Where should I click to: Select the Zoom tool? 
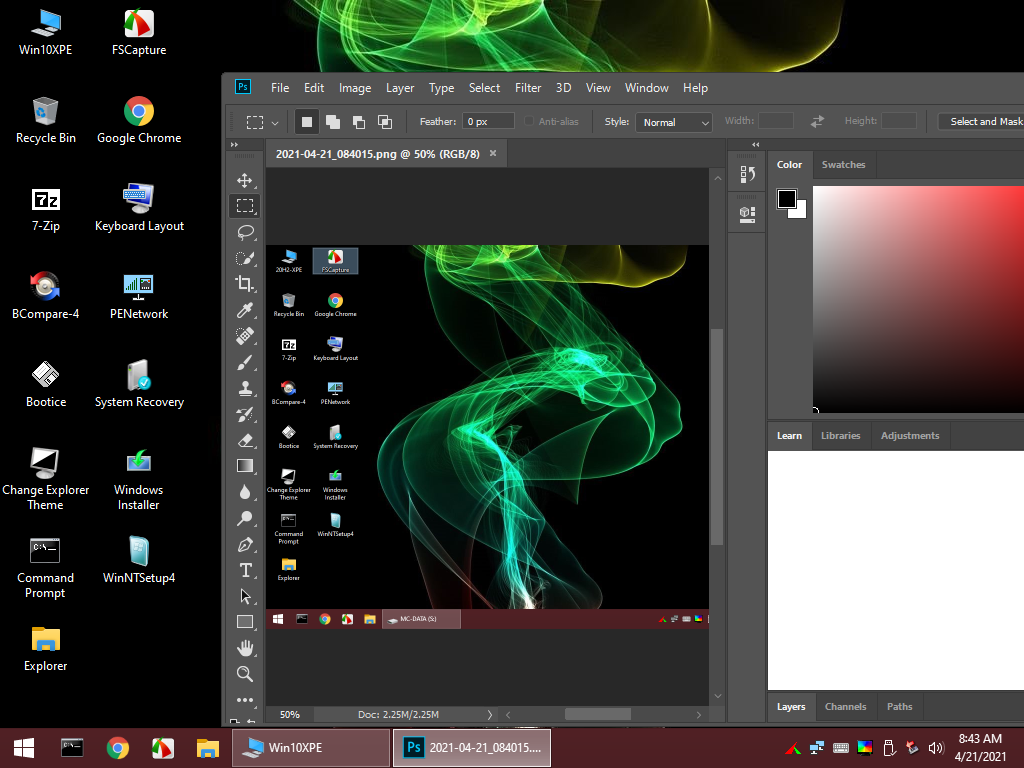[245, 674]
